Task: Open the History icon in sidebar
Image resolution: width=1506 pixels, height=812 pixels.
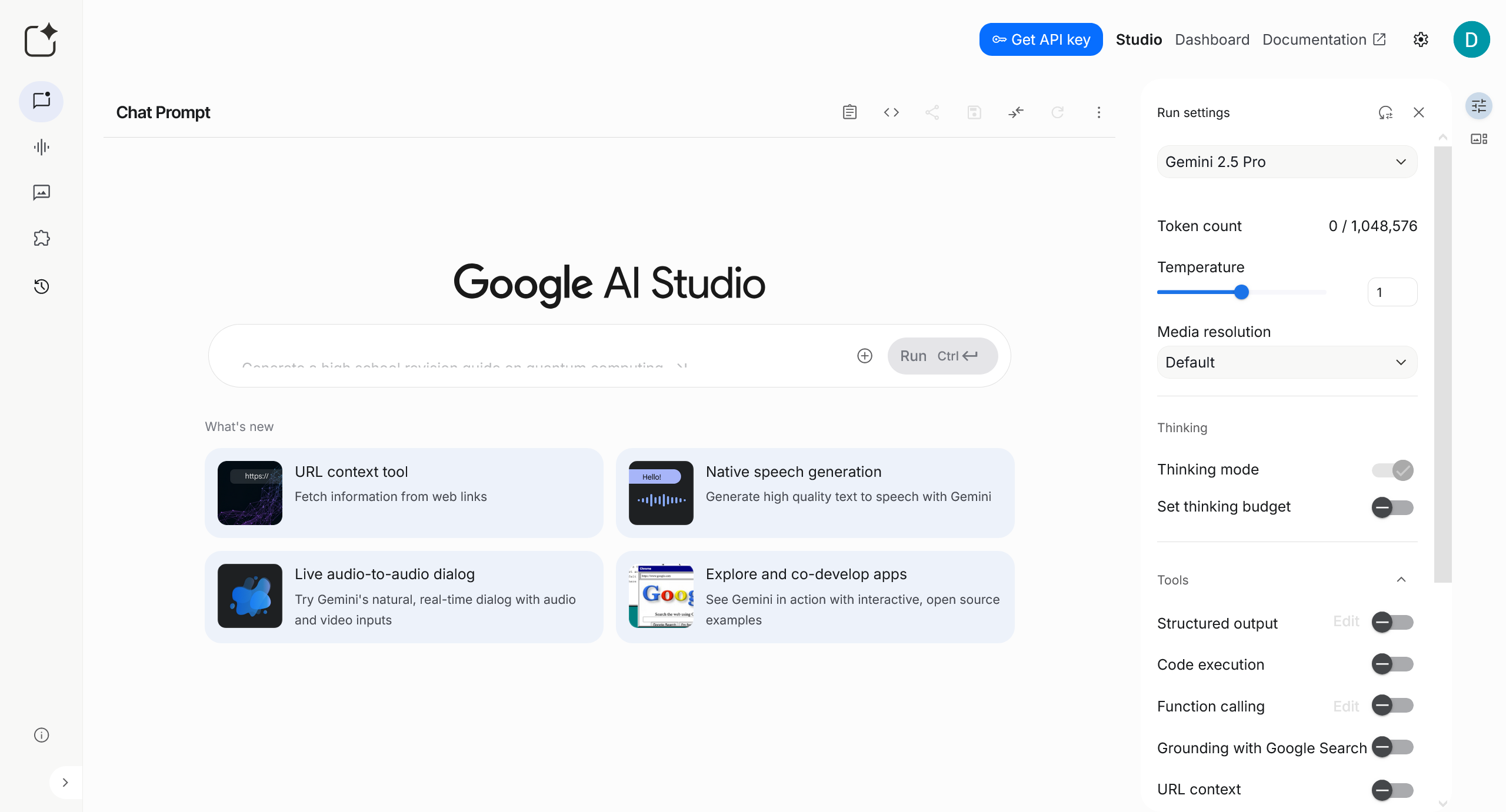Action: click(41, 286)
